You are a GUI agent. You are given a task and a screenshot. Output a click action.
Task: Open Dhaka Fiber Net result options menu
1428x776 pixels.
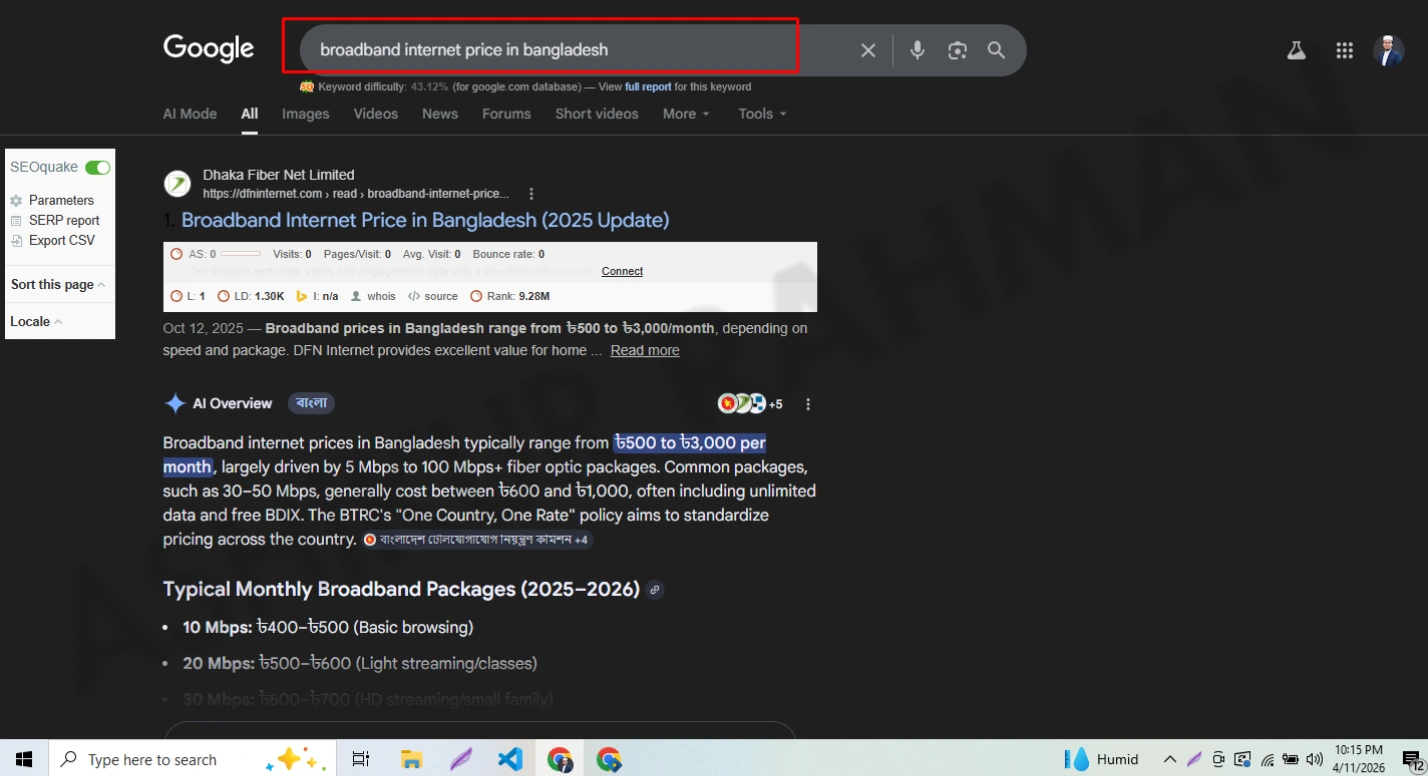pos(532,193)
